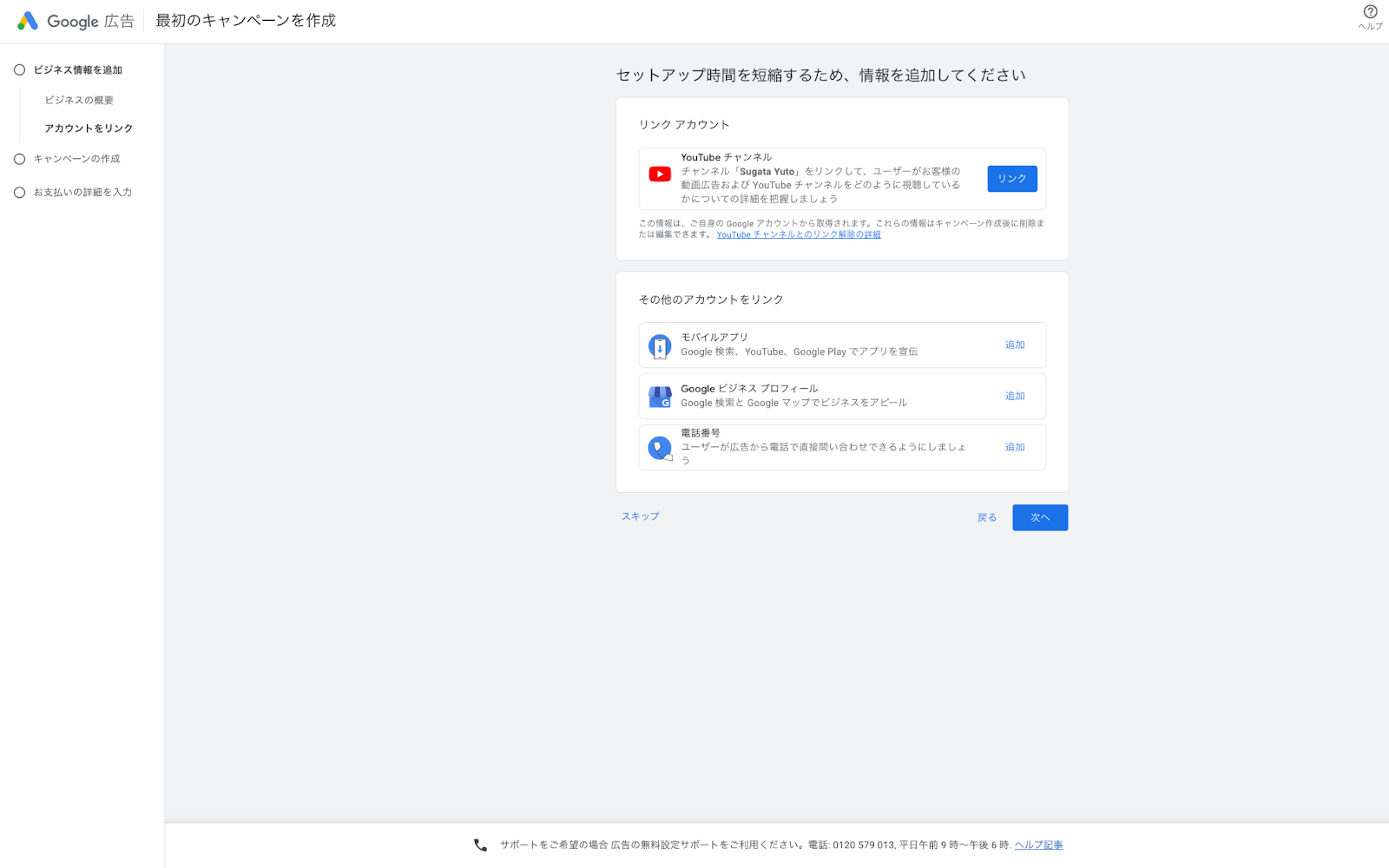
Task: Click the その他のアカウントをリンク heading
Action: point(711,299)
